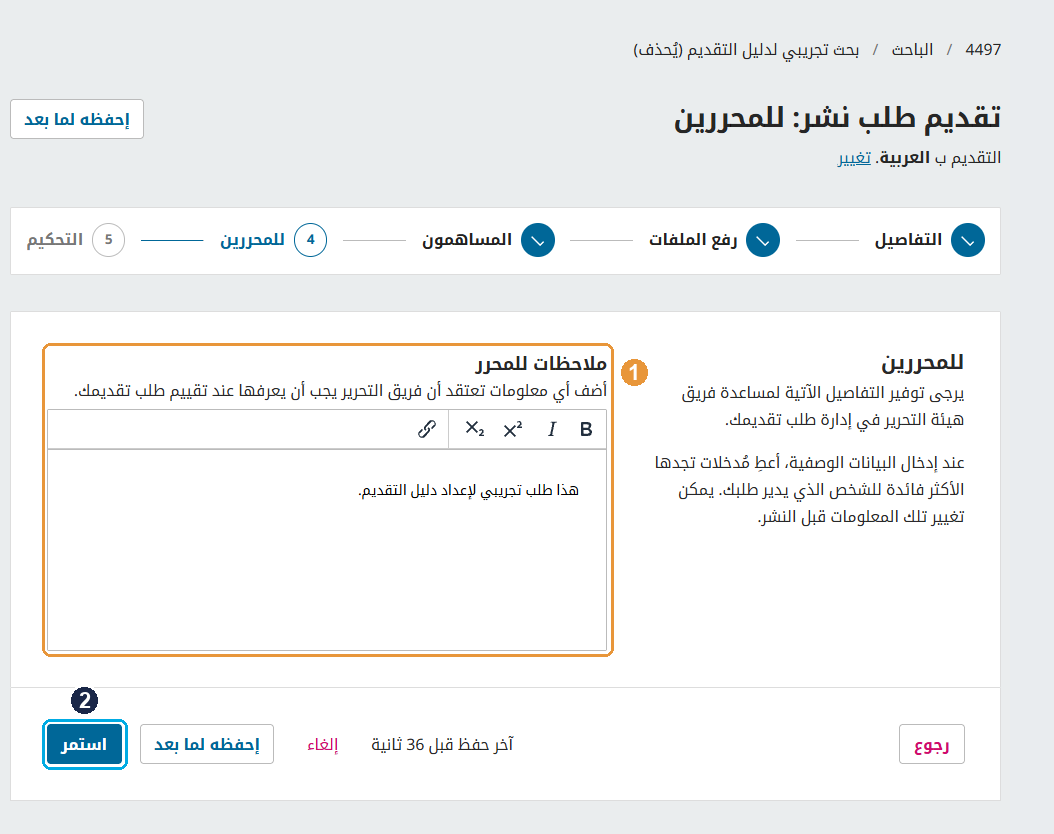
Task: Click the تغيير language link
Action: 854,158
